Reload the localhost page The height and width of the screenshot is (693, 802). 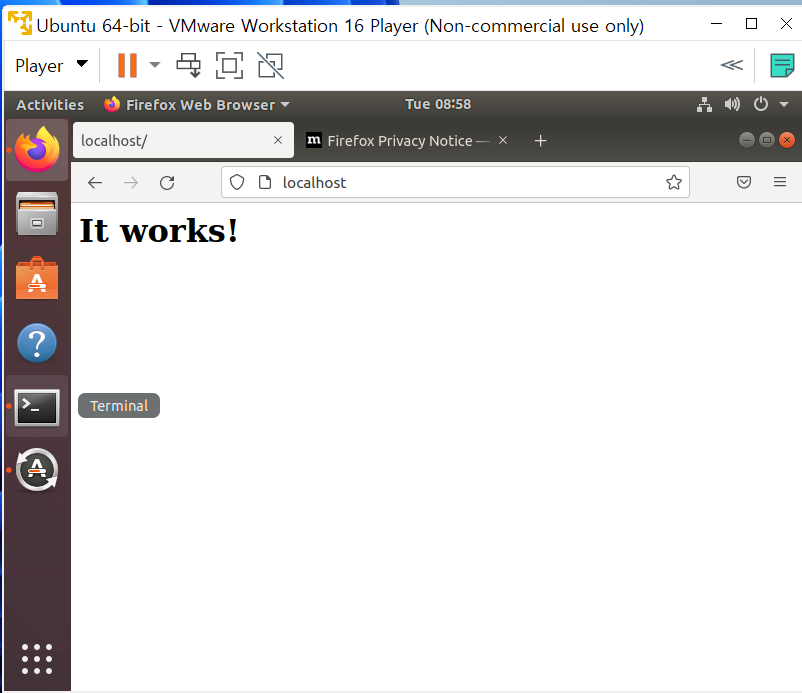[167, 183]
